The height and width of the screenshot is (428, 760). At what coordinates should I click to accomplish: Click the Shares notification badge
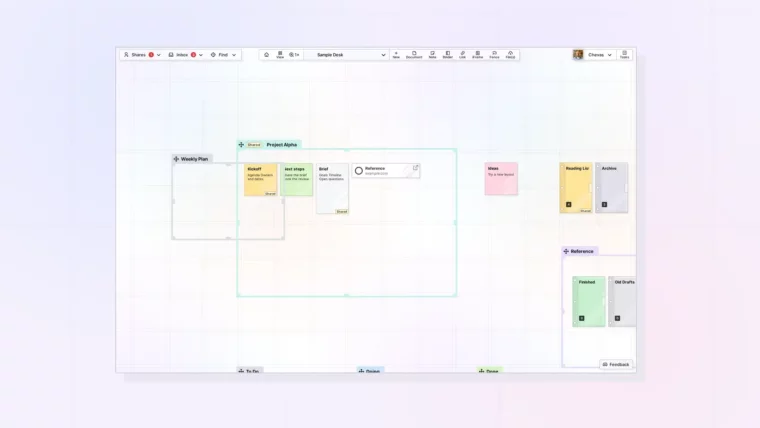(x=151, y=55)
